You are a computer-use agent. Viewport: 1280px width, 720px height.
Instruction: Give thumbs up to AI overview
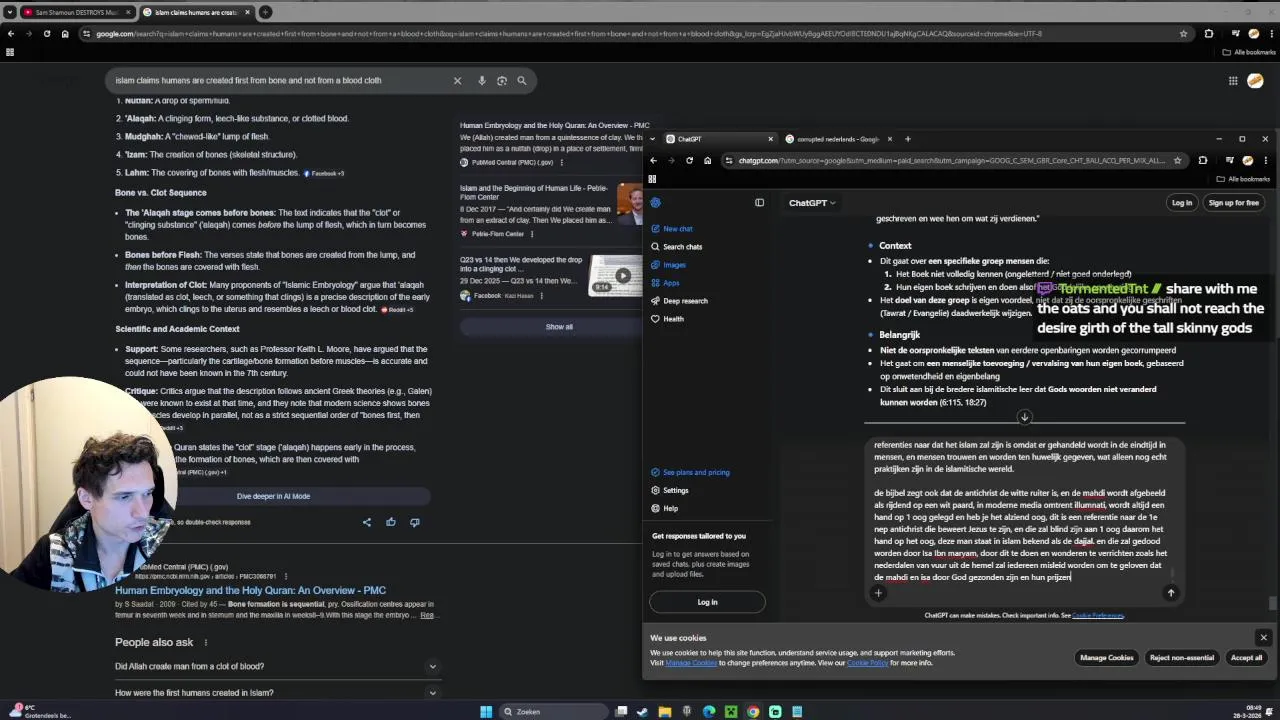390,522
